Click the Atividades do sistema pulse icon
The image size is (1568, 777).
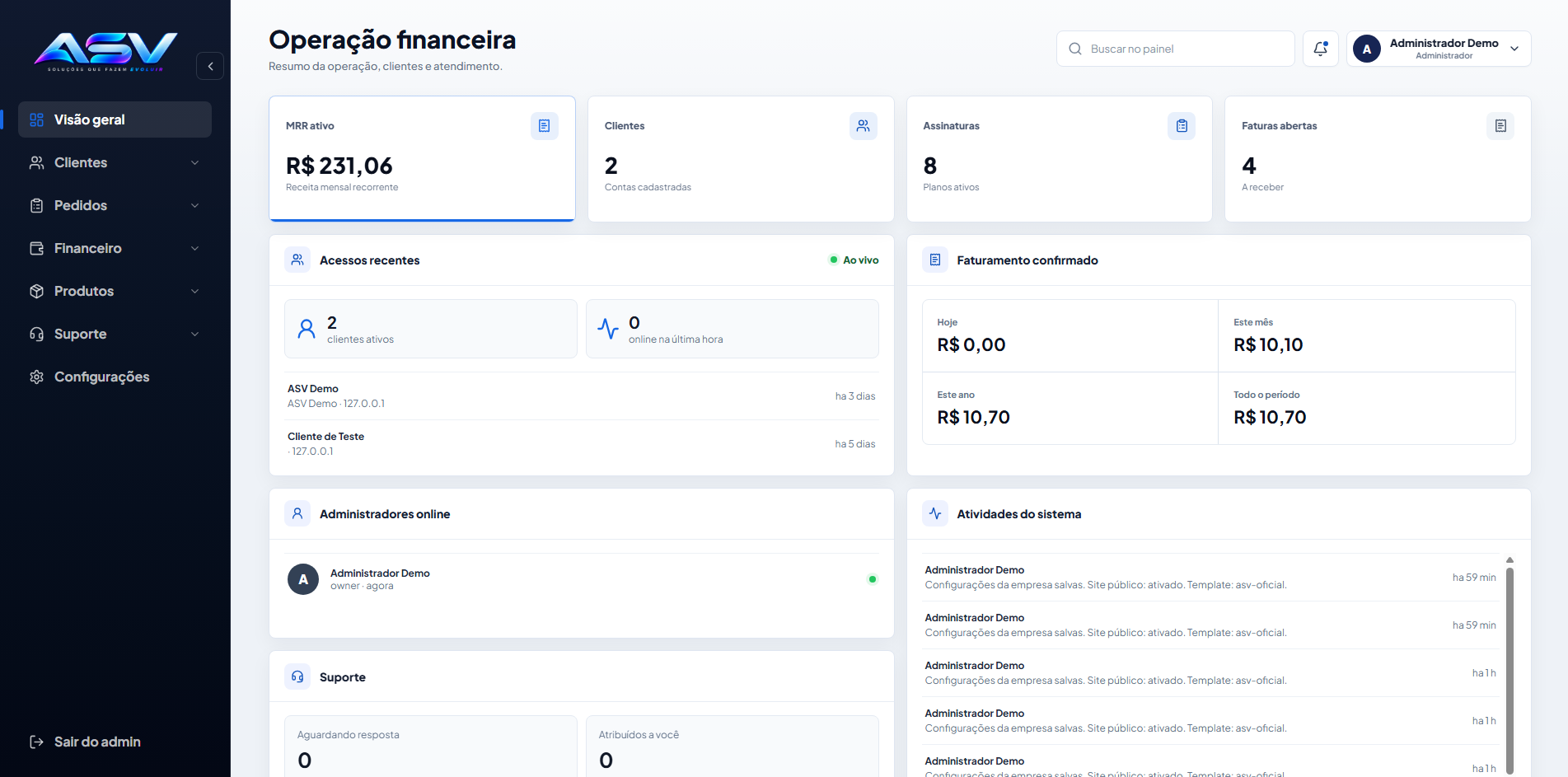935,513
